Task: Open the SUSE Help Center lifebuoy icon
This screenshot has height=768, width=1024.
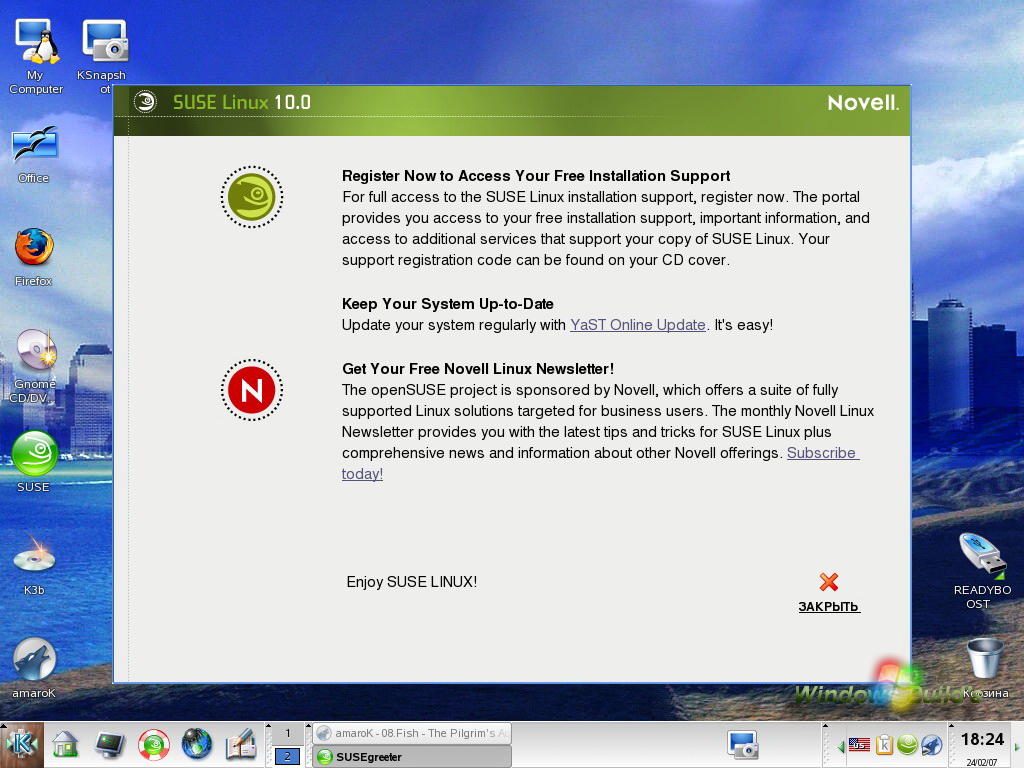Action: point(153,744)
